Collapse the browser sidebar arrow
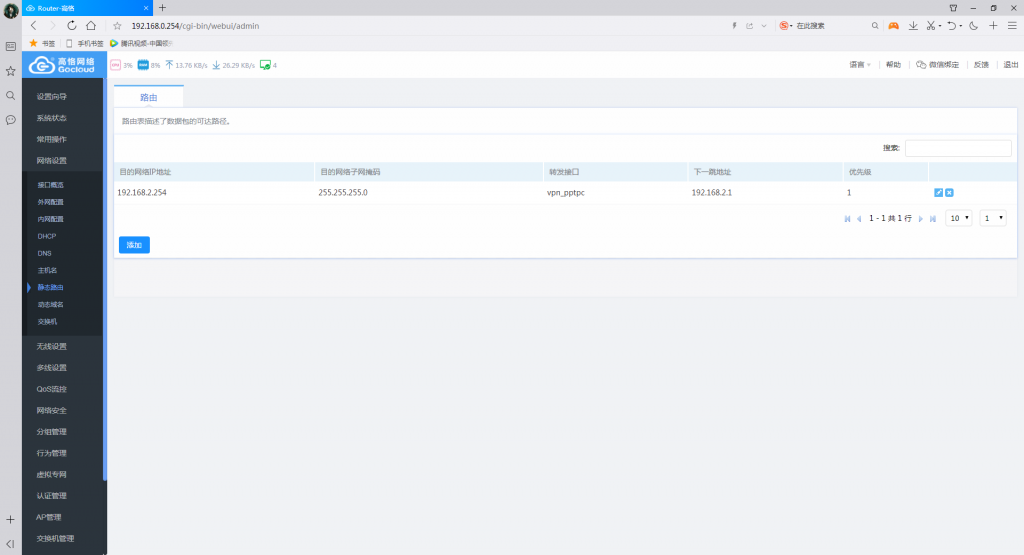Image resolution: width=1024 pixels, height=555 pixels. pyautogui.click(x=10, y=544)
